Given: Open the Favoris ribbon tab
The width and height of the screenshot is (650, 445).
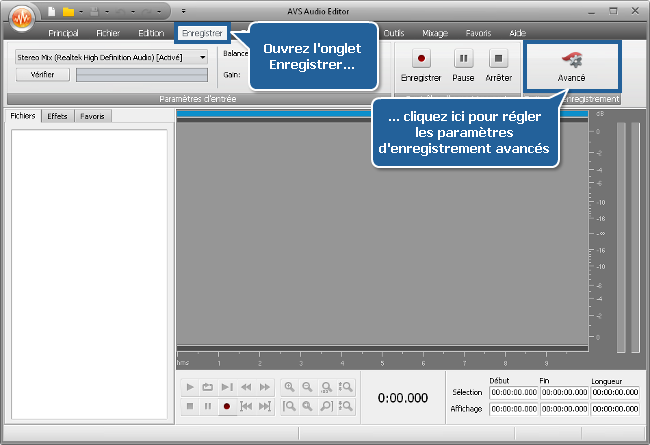Looking at the screenshot, I should click(478, 33).
